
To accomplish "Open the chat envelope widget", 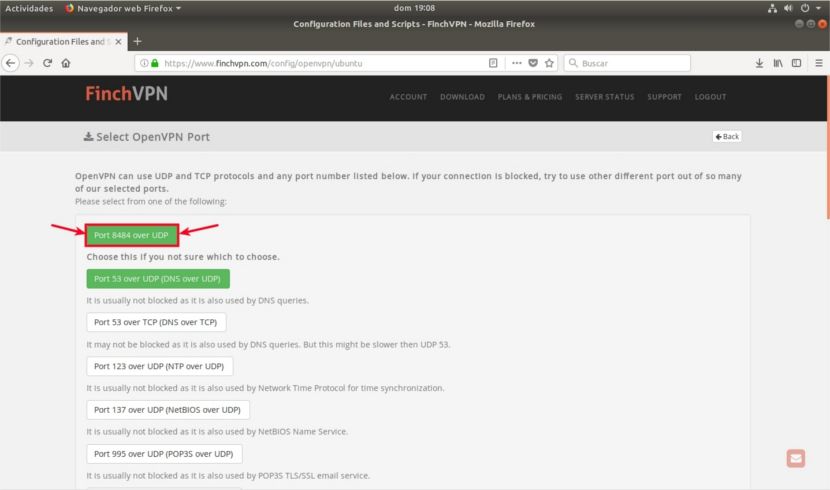I will click(796, 458).
